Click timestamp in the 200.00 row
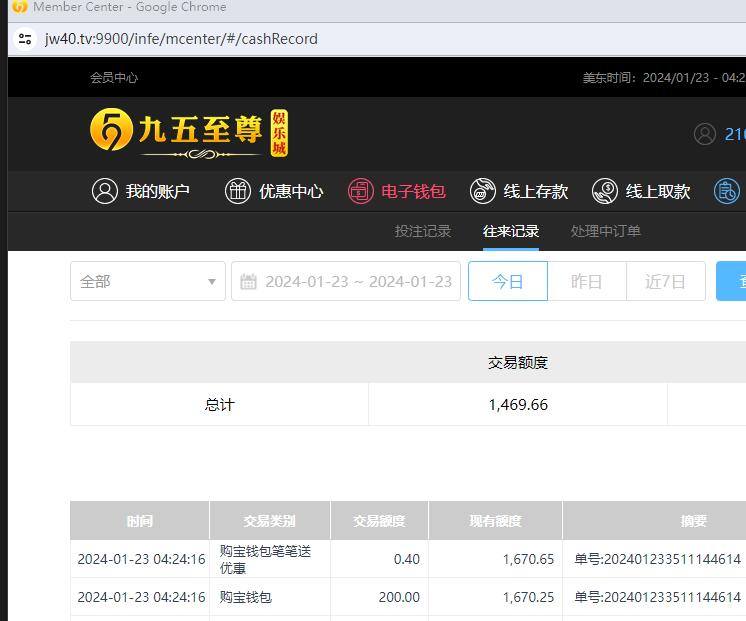Image resolution: width=746 pixels, height=621 pixels. pyautogui.click(x=141, y=597)
